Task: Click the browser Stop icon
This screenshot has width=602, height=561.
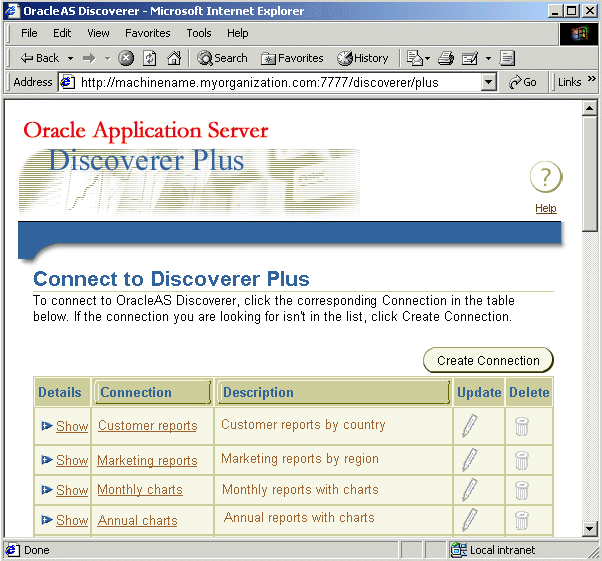Action: point(126,58)
